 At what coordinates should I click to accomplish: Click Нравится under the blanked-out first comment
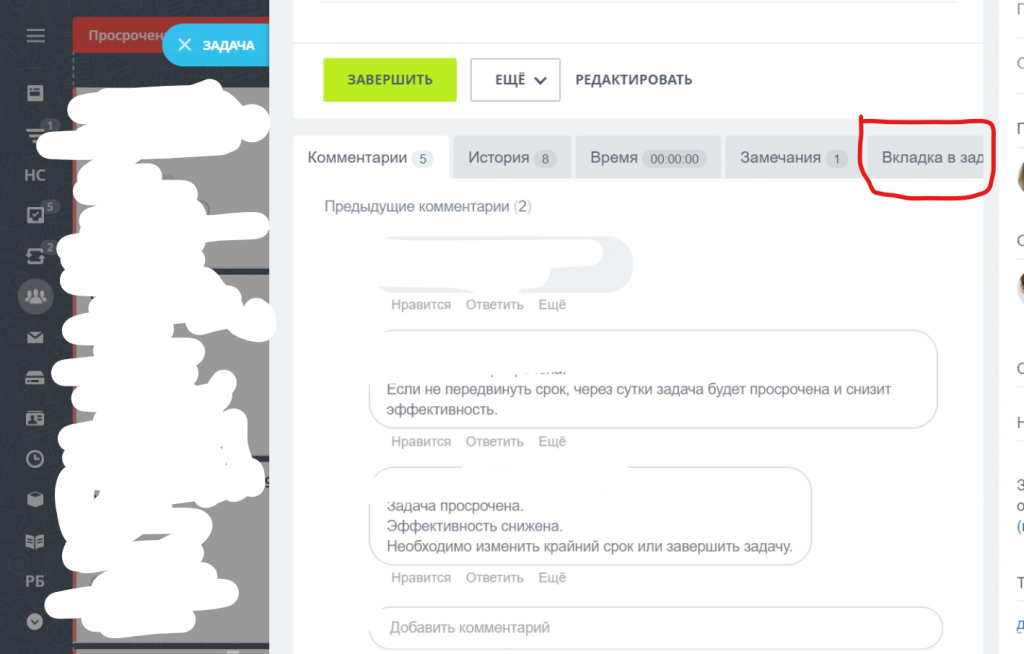(421, 304)
